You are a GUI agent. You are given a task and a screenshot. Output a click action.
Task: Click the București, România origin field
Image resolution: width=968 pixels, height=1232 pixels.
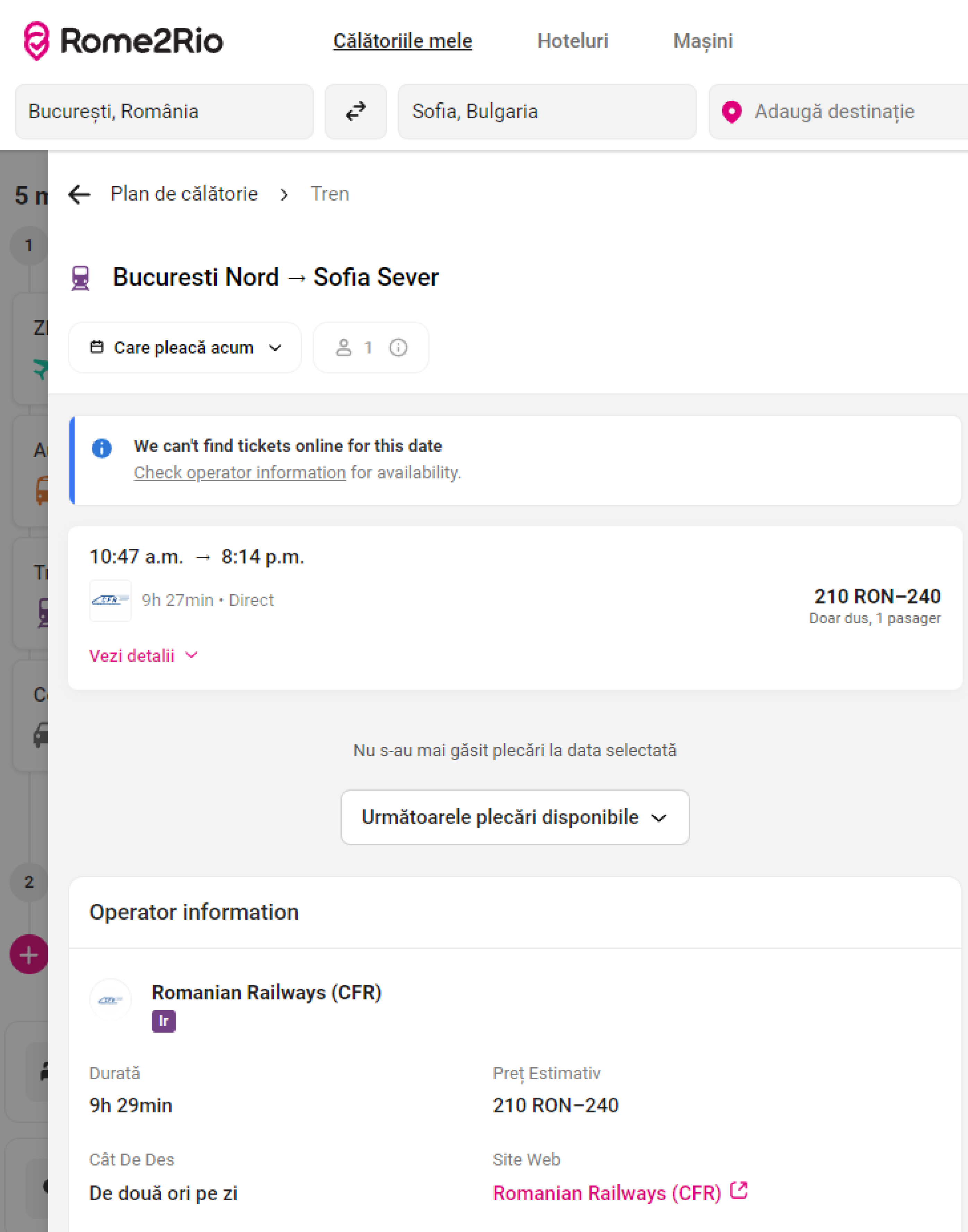click(x=164, y=112)
